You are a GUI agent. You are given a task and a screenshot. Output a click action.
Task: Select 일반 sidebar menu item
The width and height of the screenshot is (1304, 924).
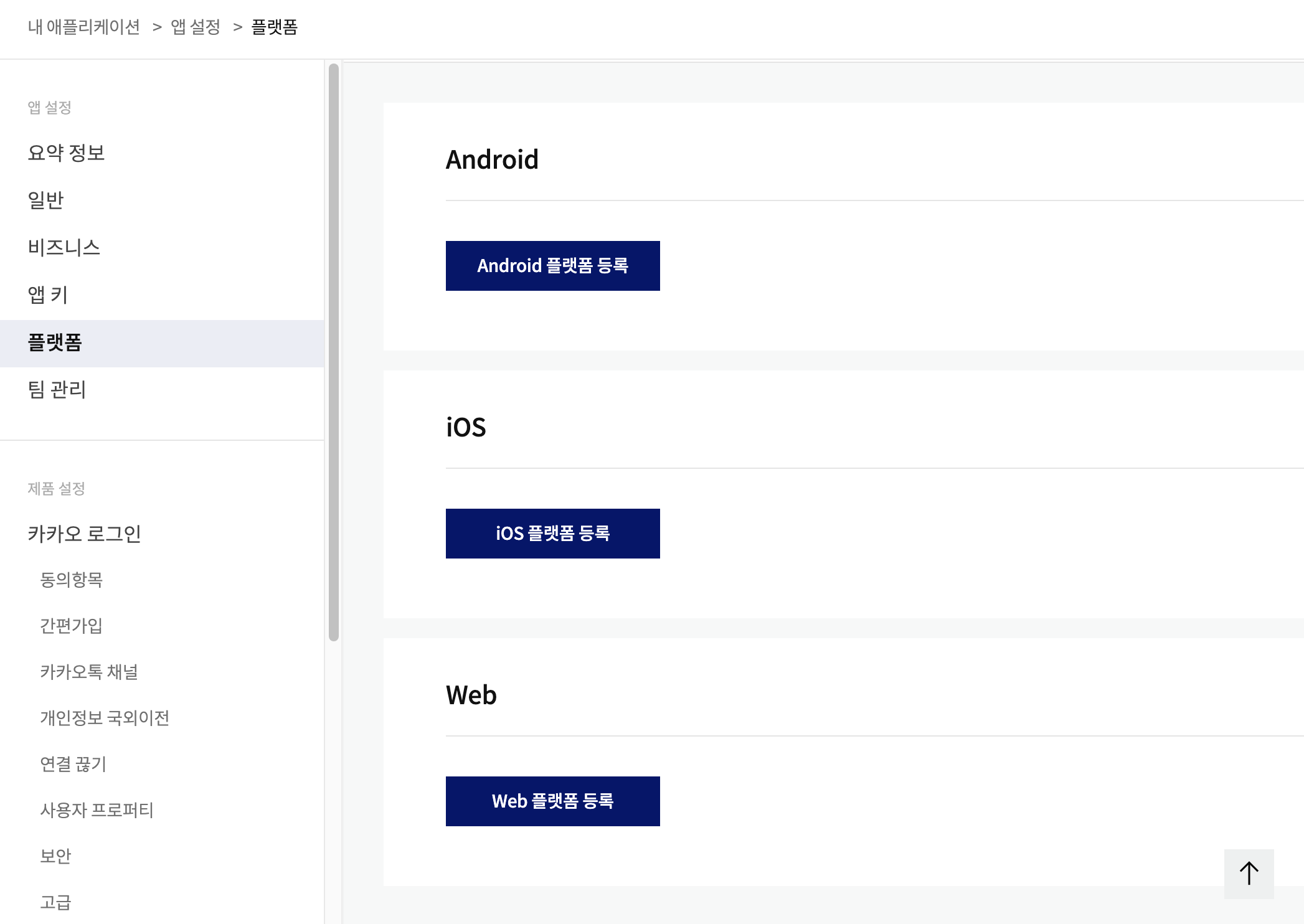click(45, 200)
